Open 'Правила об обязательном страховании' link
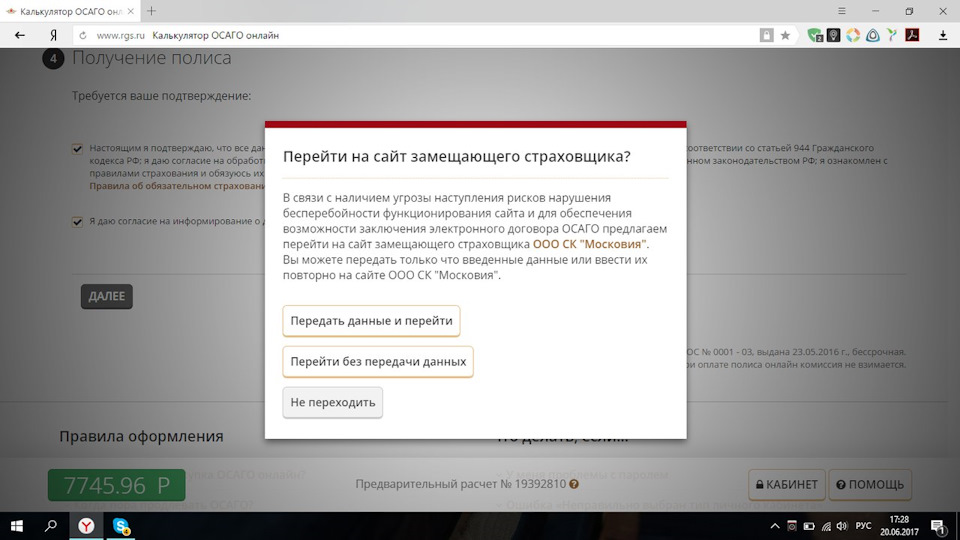This screenshot has height=540, width=960. coord(177,186)
